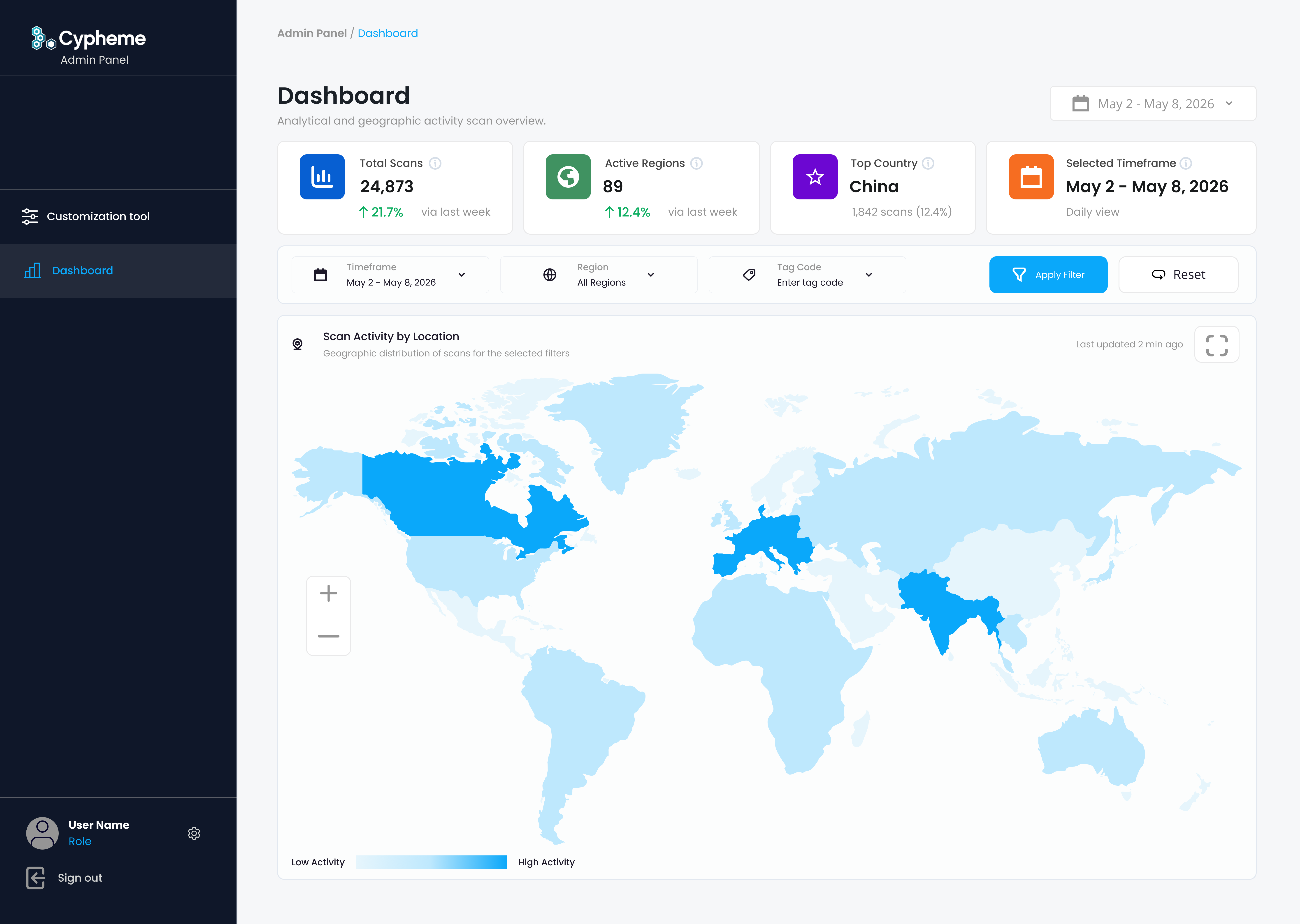Screen dimensions: 1300x924
Task: Click the 'Last updated 2 min ago' text
Action: pyautogui.click(x=1129, y=344)
